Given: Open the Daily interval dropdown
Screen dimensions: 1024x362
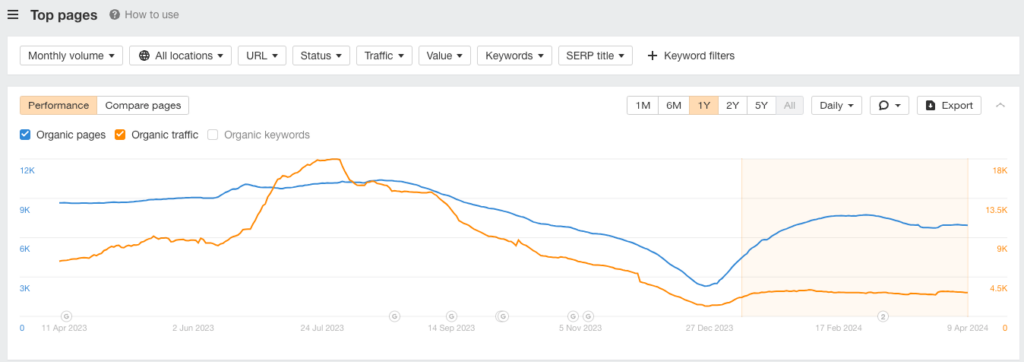Looking at the screenshot, I should coord(837,105).
